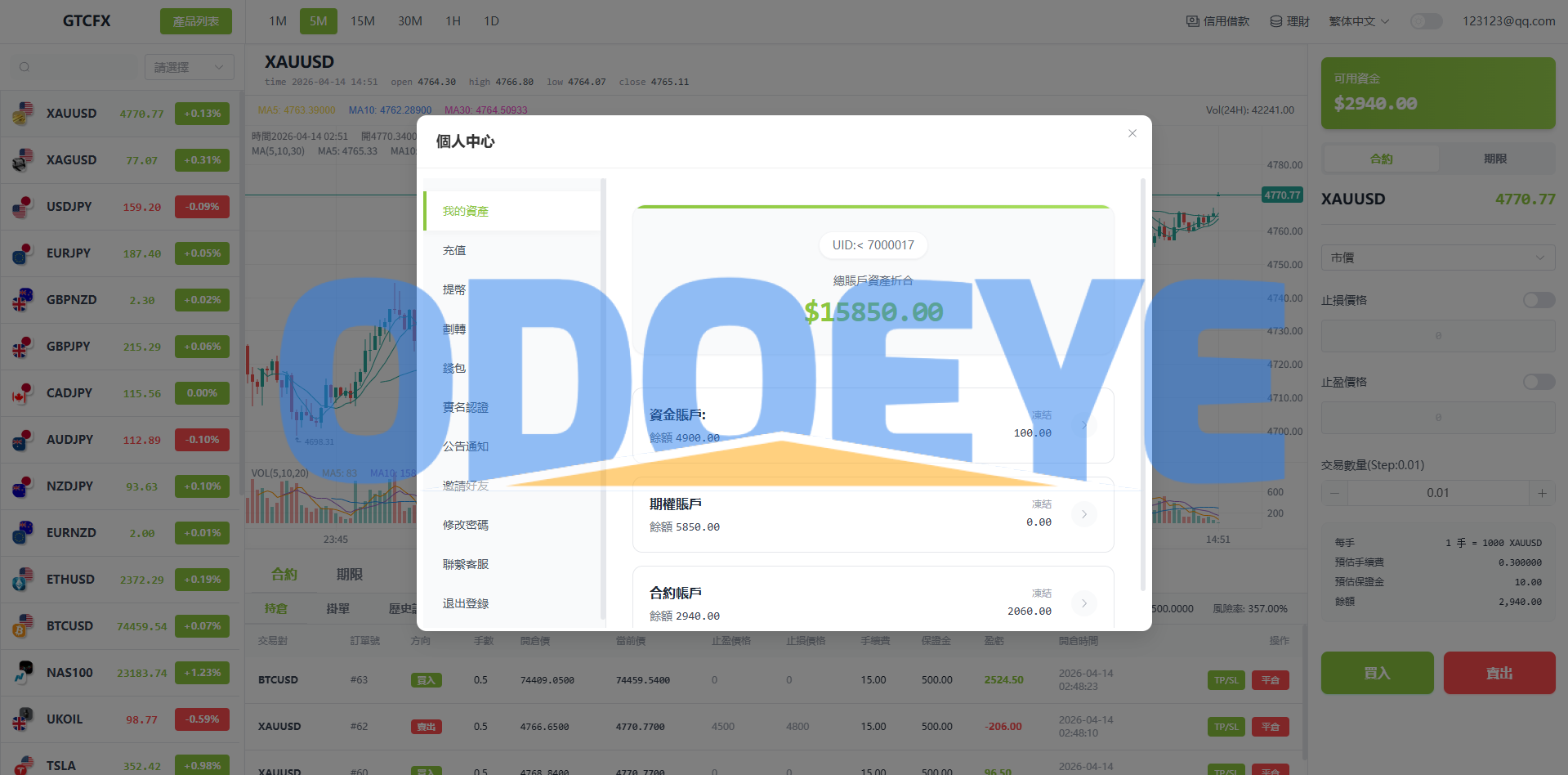Open 繁体中文 language dropdown

(x=1359, y=21)
